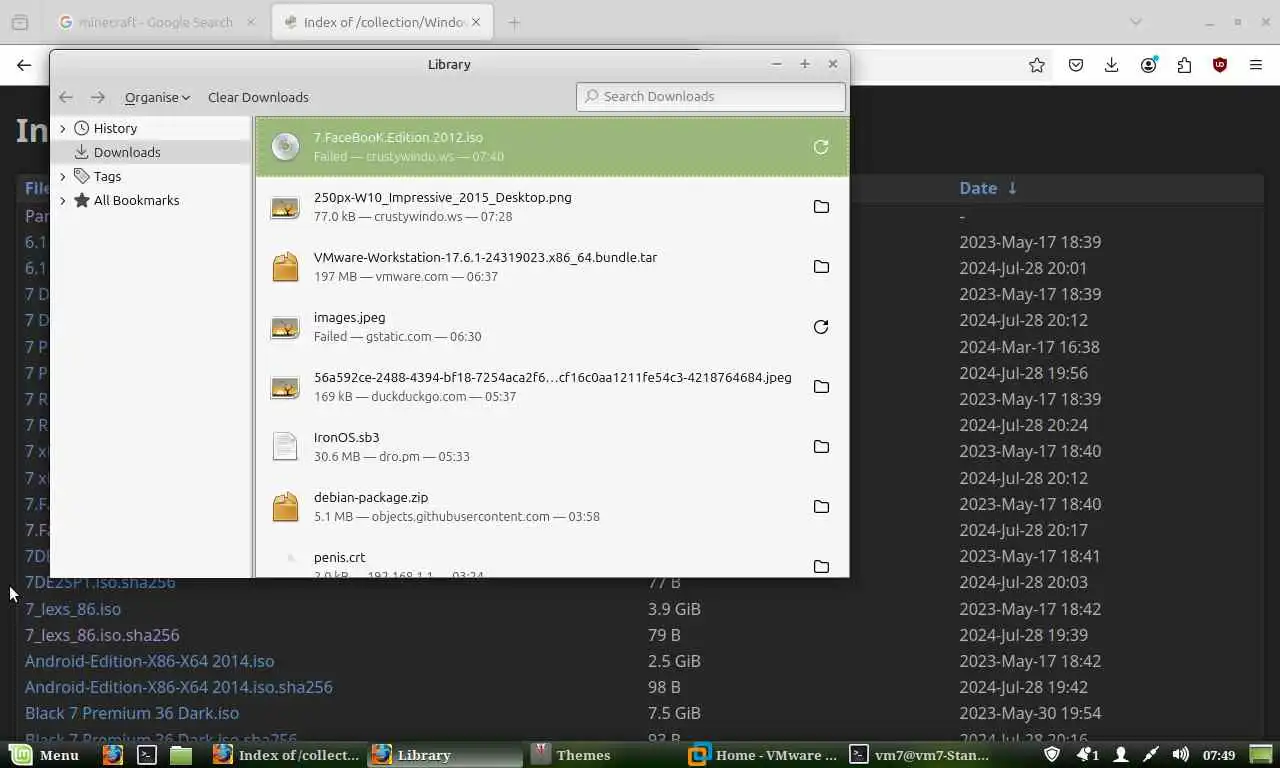Retry the failed images.jpeg download
This screenshot has height=768, width=1280.
tap(821, 327)
